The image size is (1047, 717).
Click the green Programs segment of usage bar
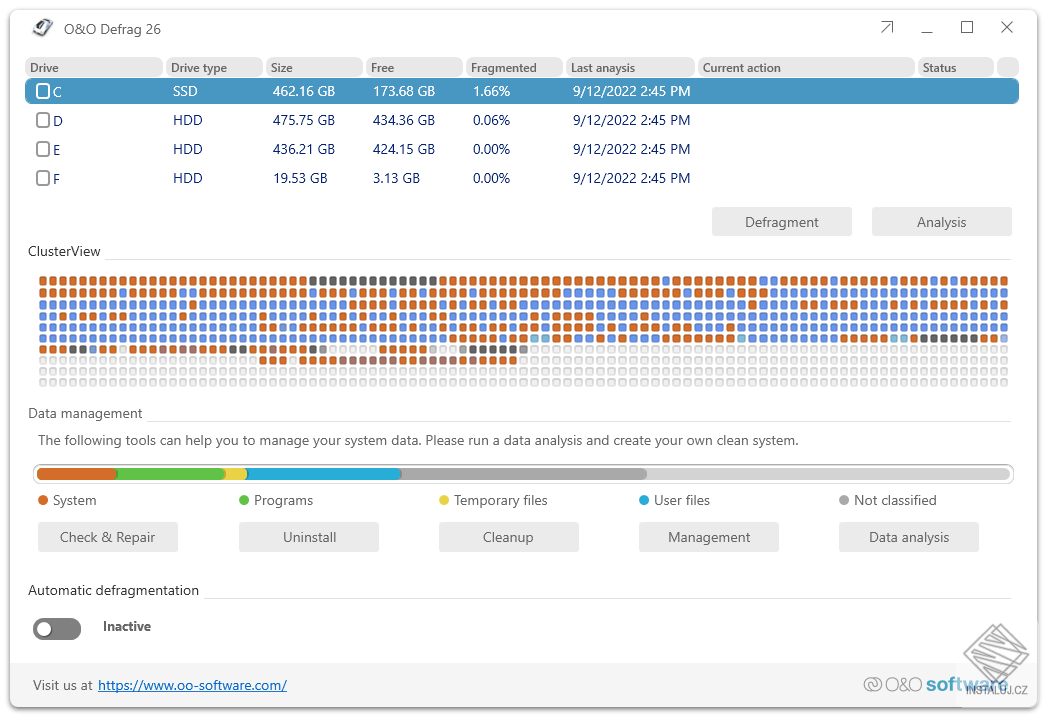click(171, 474)
